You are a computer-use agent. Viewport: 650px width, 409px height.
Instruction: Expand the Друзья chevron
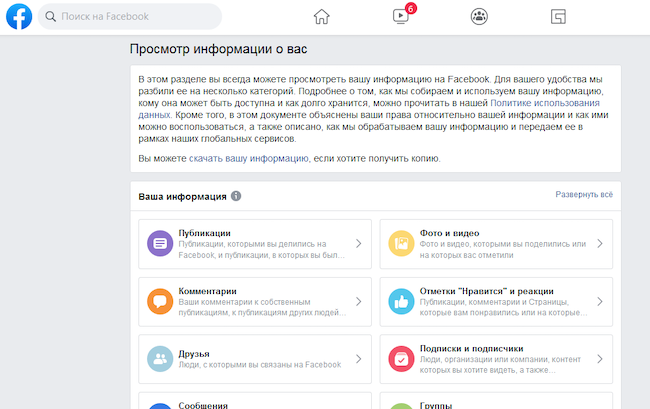359,359
